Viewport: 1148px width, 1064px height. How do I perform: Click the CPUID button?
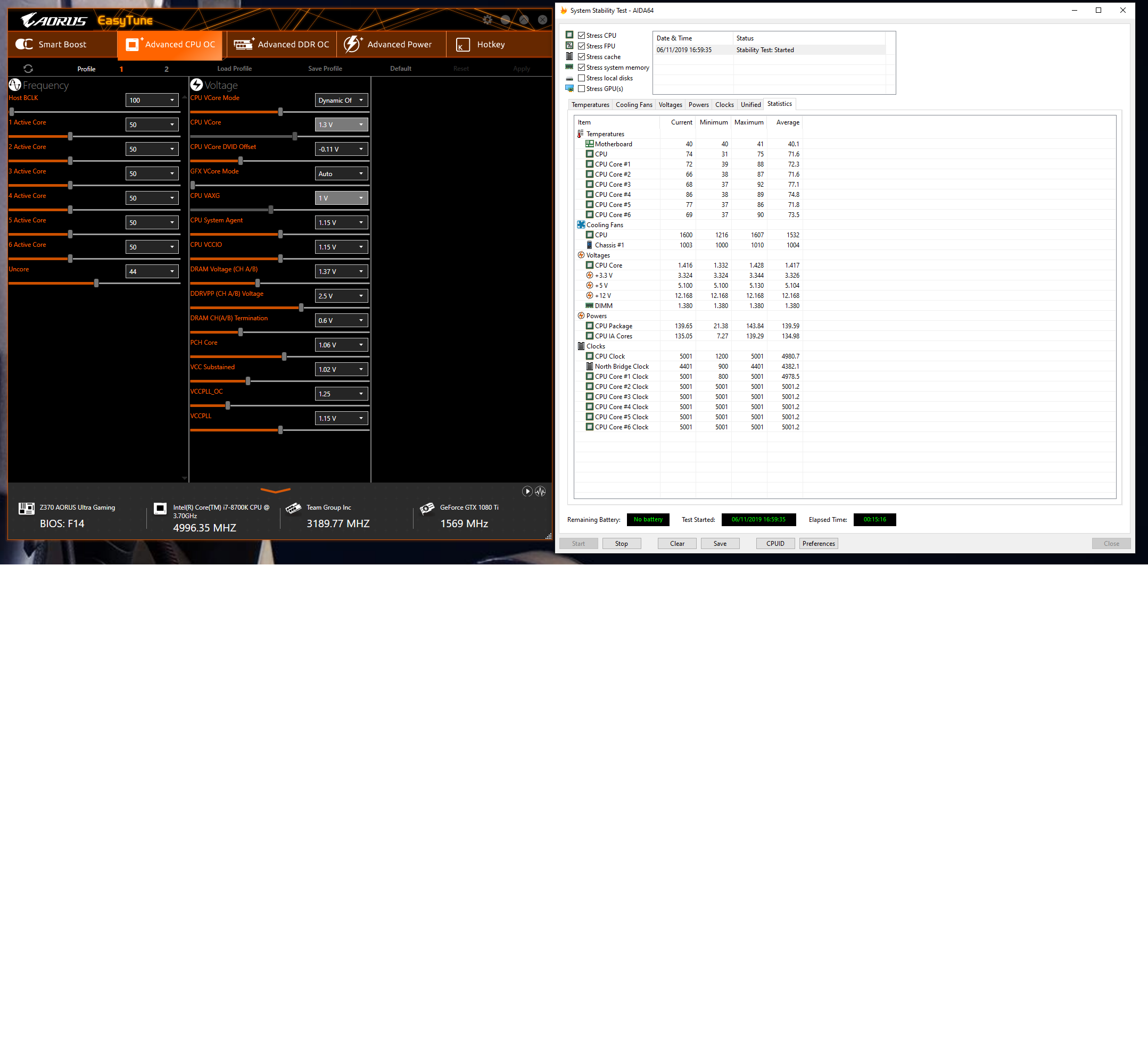[x=775, y=544]
